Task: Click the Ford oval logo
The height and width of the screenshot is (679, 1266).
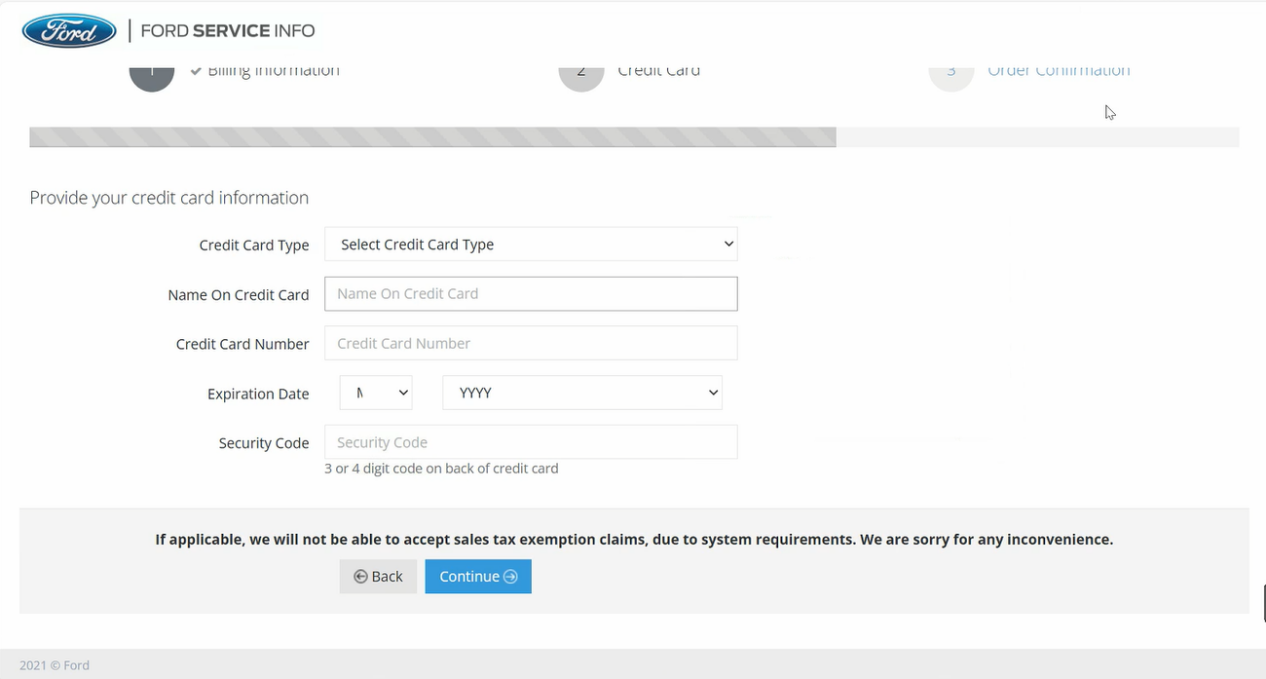Action: point(69,31)
